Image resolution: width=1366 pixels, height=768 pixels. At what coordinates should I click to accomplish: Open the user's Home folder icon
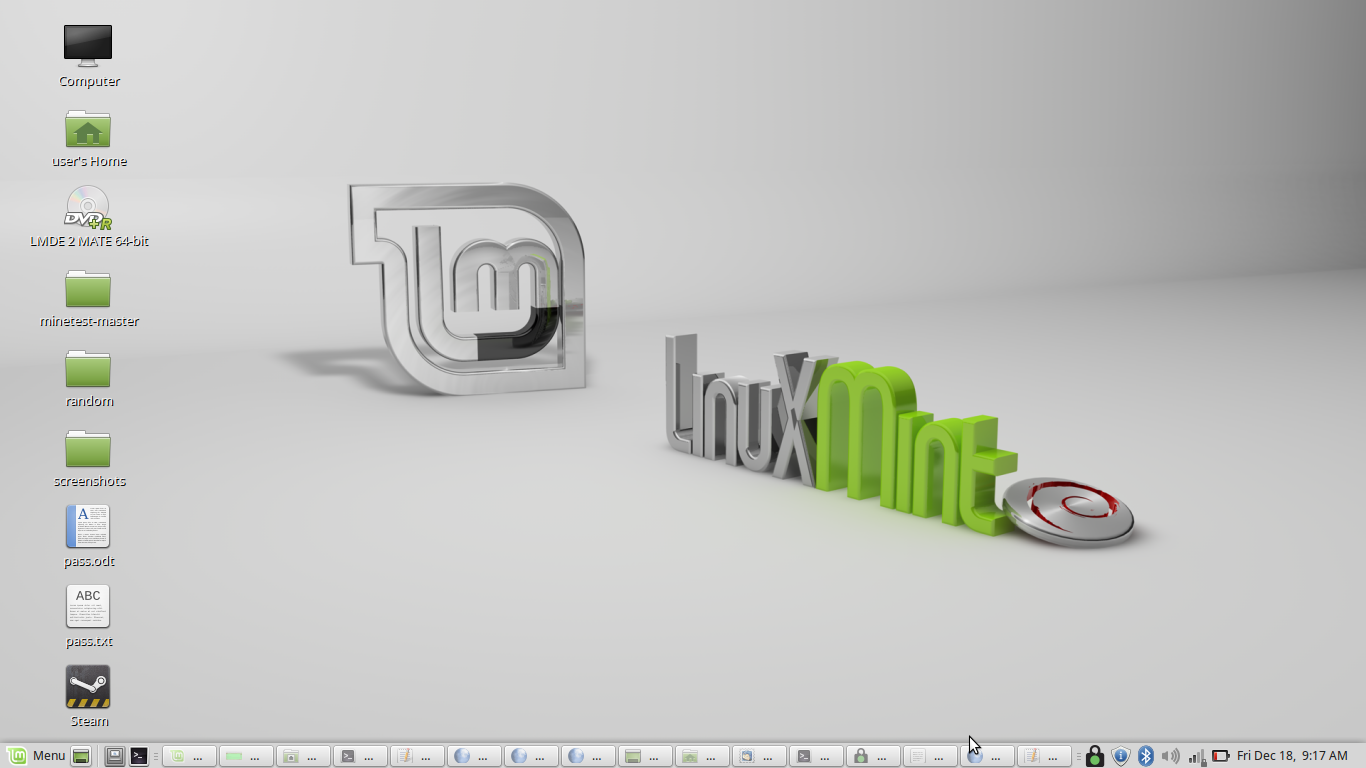pos(89,138)
